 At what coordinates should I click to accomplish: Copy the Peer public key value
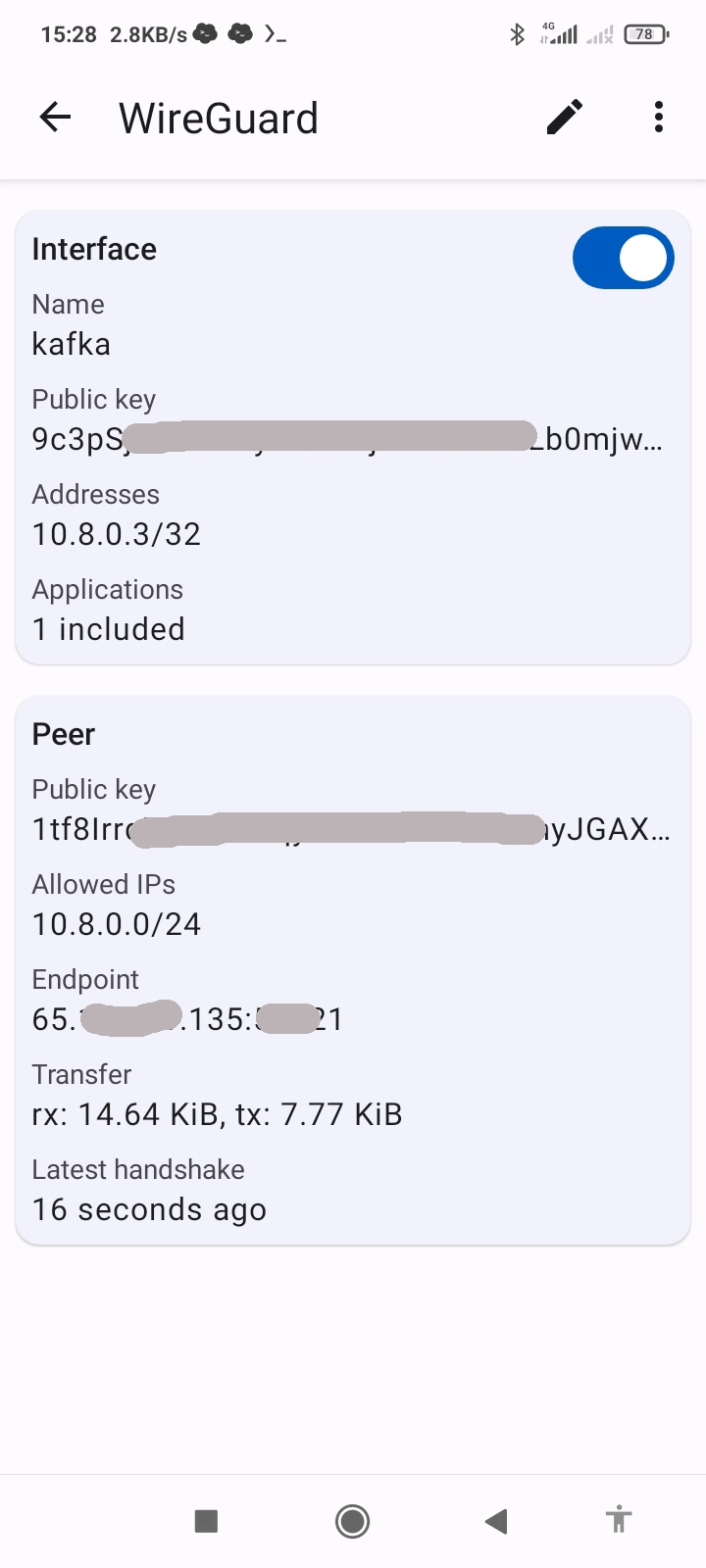tap(351, 829)
